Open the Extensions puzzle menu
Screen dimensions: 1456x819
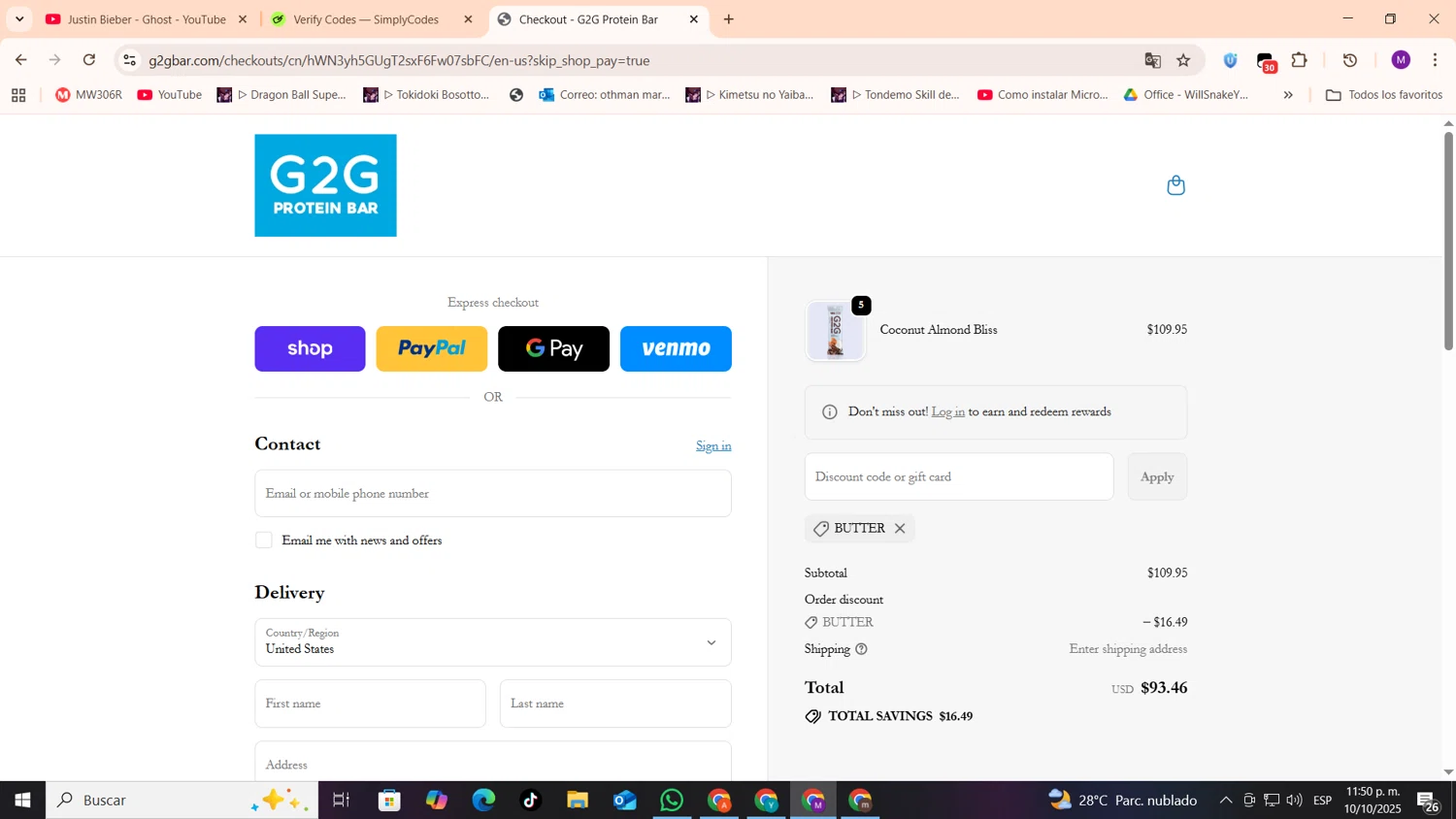coord(1300,60)
